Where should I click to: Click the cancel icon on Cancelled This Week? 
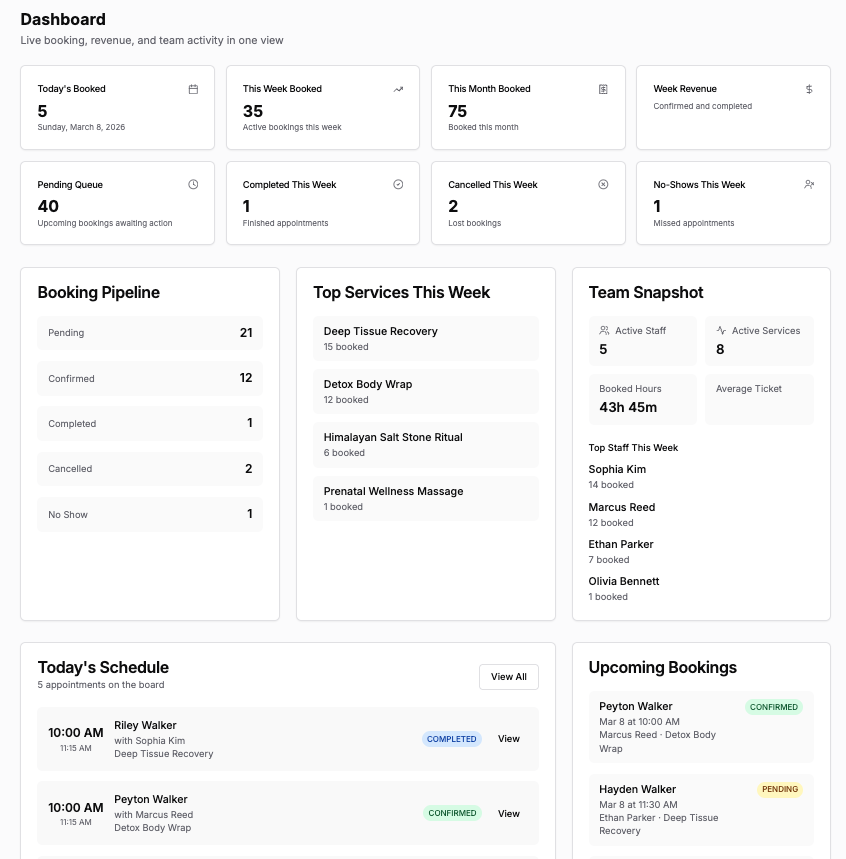[x=603, y=185]
